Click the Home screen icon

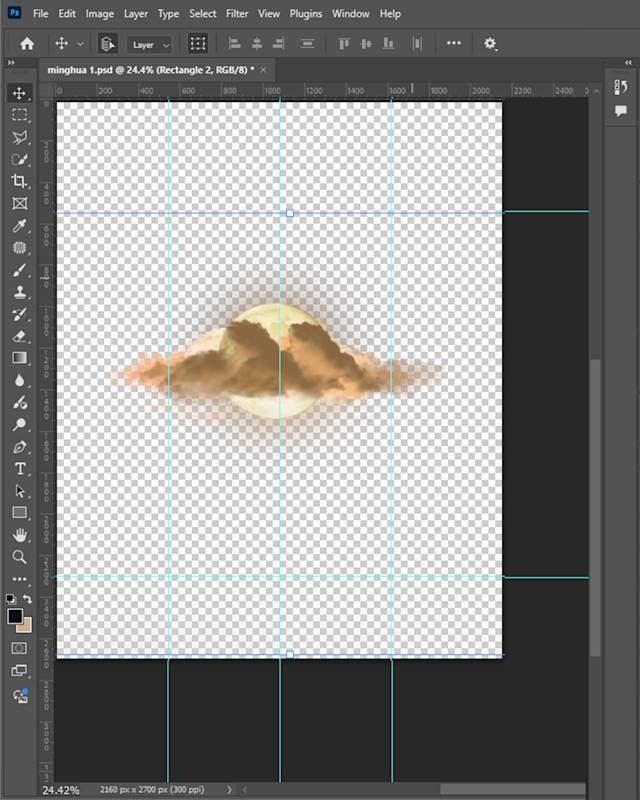(x=27, y=44)
